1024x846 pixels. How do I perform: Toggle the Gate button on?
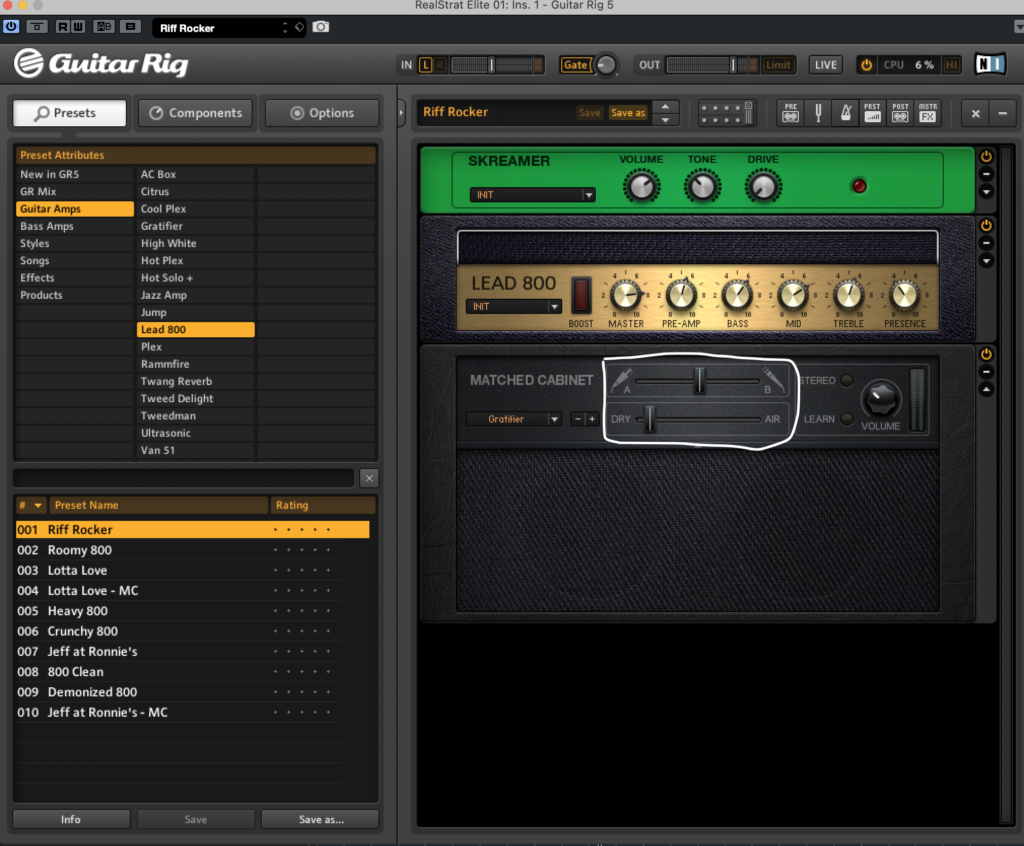pyautogui.click(x=576, y=65)
